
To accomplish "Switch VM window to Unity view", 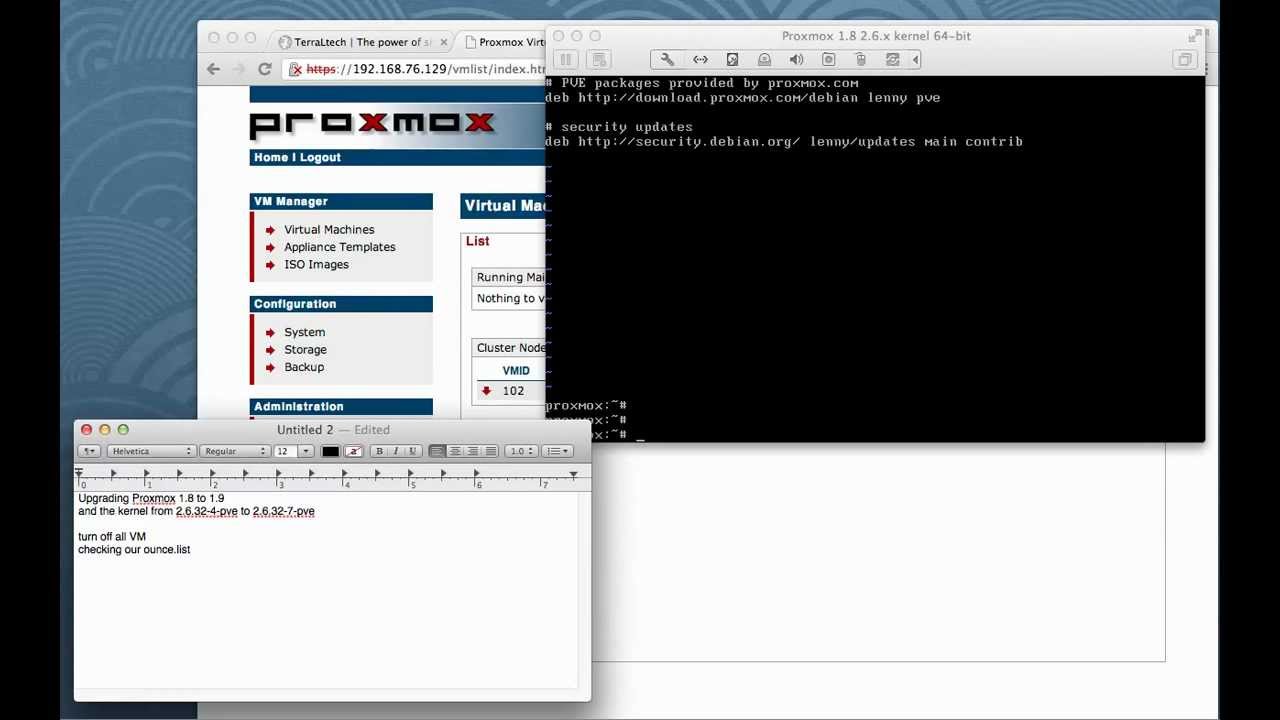I will coord(1185,60).
